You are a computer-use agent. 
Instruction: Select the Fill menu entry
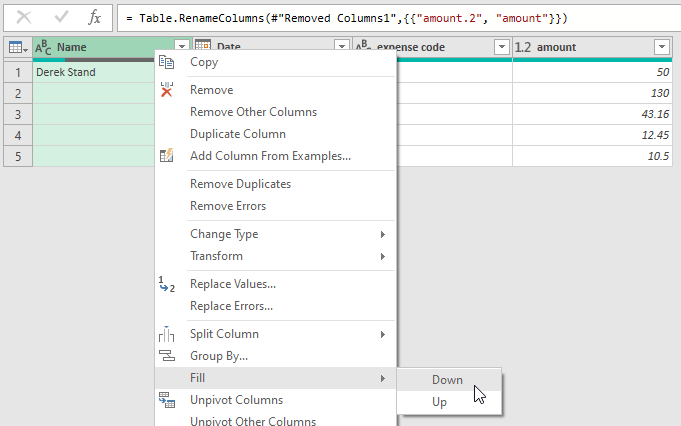(276, 378)
